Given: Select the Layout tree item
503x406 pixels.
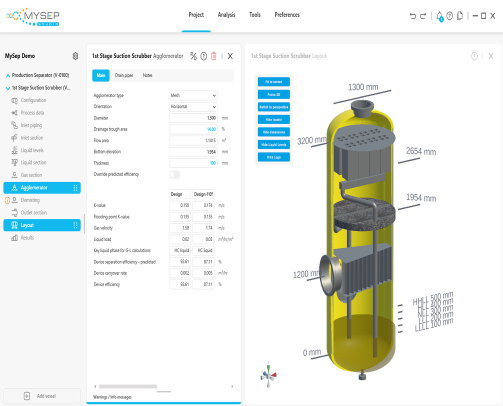Looking at the screenshot, I should (x=42, y=225).
